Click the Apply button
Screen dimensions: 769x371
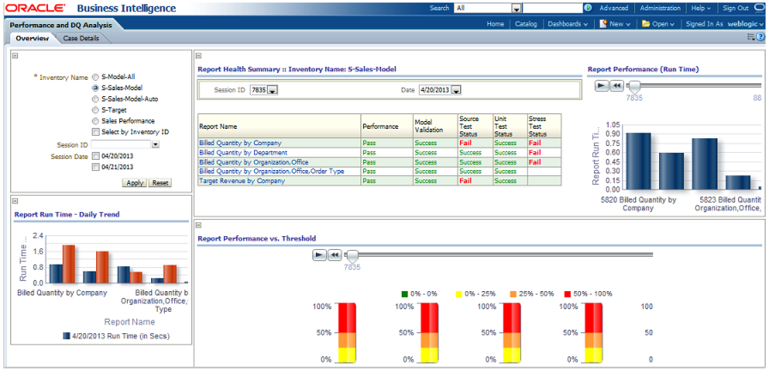pos(134,183)
